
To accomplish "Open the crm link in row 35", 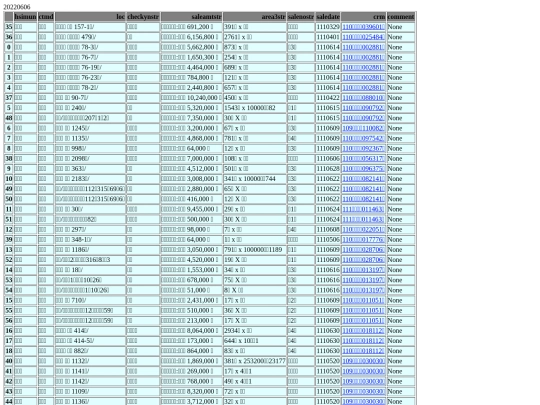I will click(363, 27).
